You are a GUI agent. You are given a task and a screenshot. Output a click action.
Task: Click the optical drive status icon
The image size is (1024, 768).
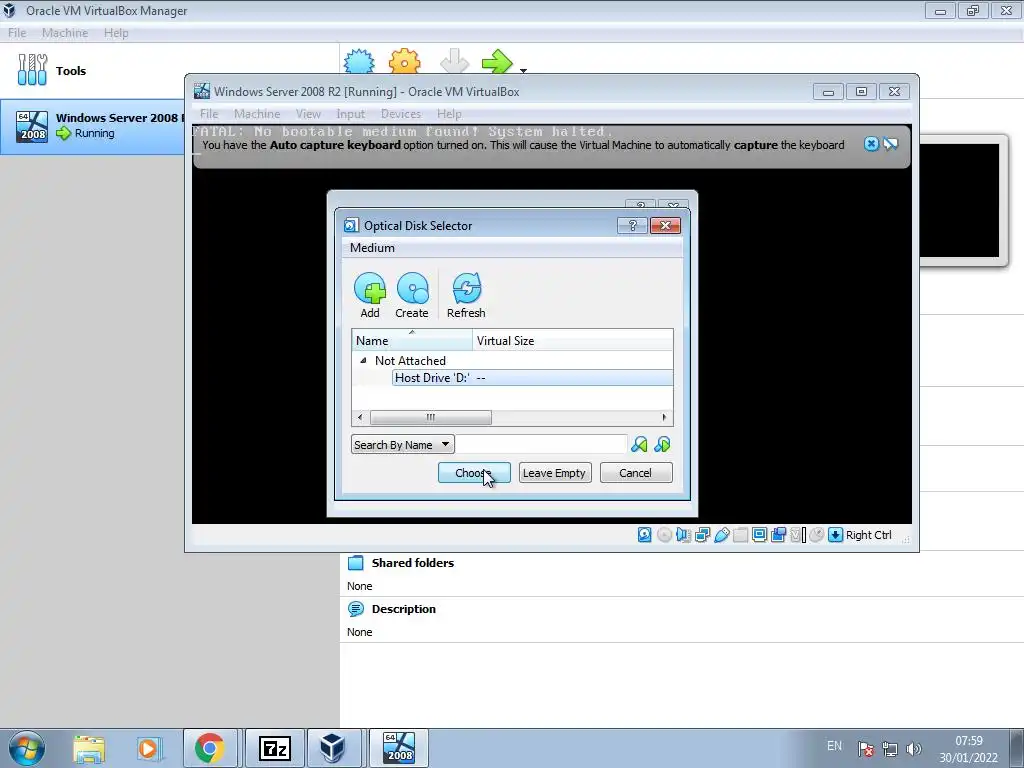(x=664, y=535)
